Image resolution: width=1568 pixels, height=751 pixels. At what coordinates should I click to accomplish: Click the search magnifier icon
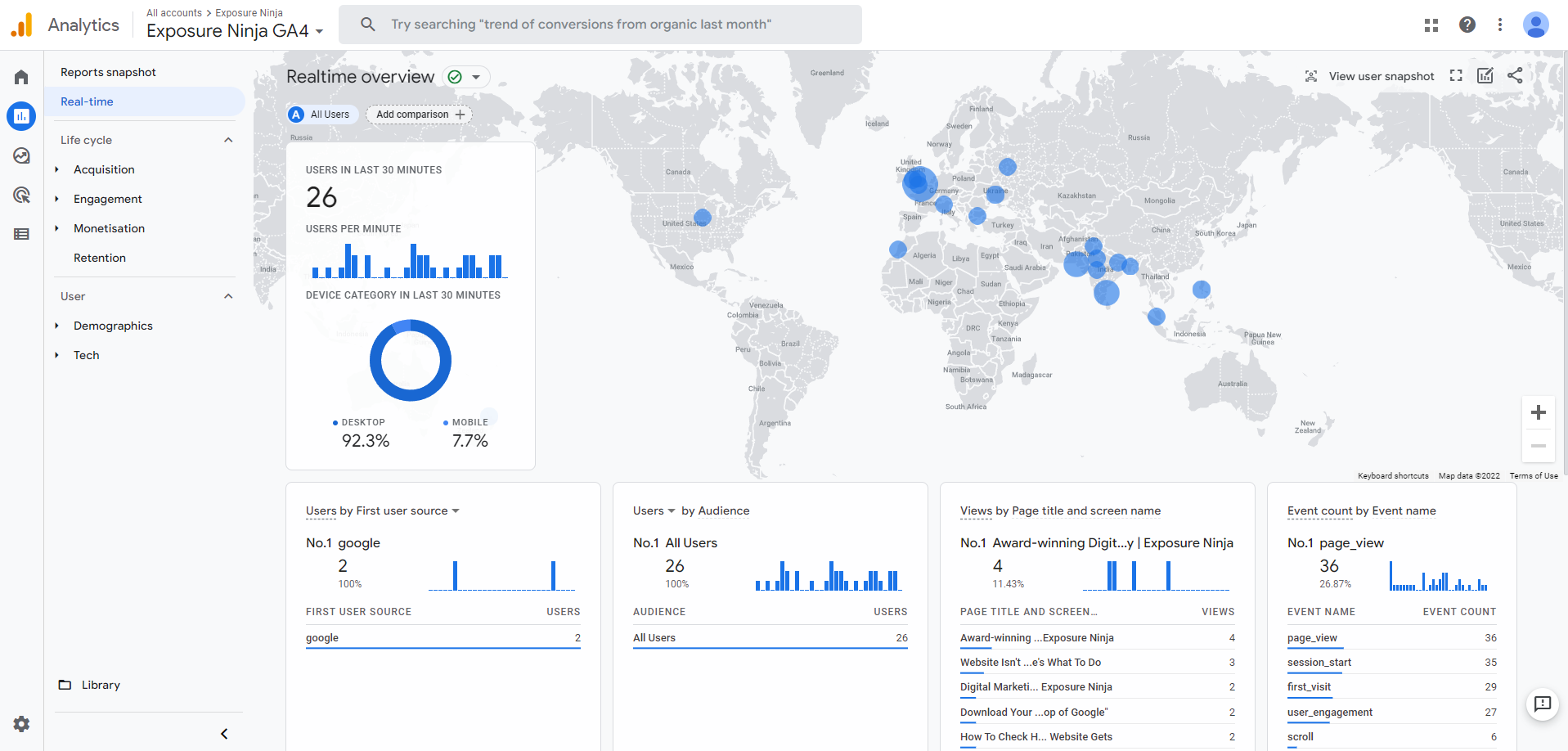(368, 25)
